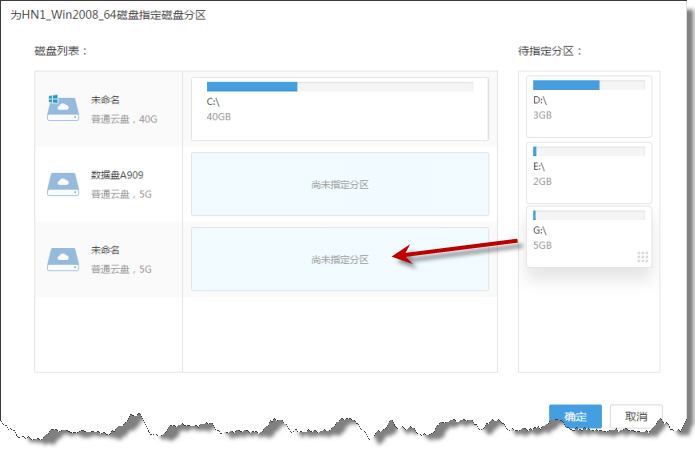Cancel the dialog with 取消
The width and height of the screenshot is (695, 449).
(x=636, y=417)
